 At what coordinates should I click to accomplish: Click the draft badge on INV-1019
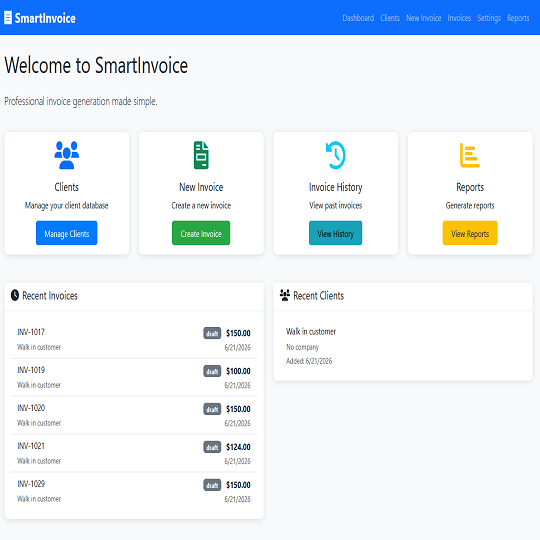coord(212,371)
